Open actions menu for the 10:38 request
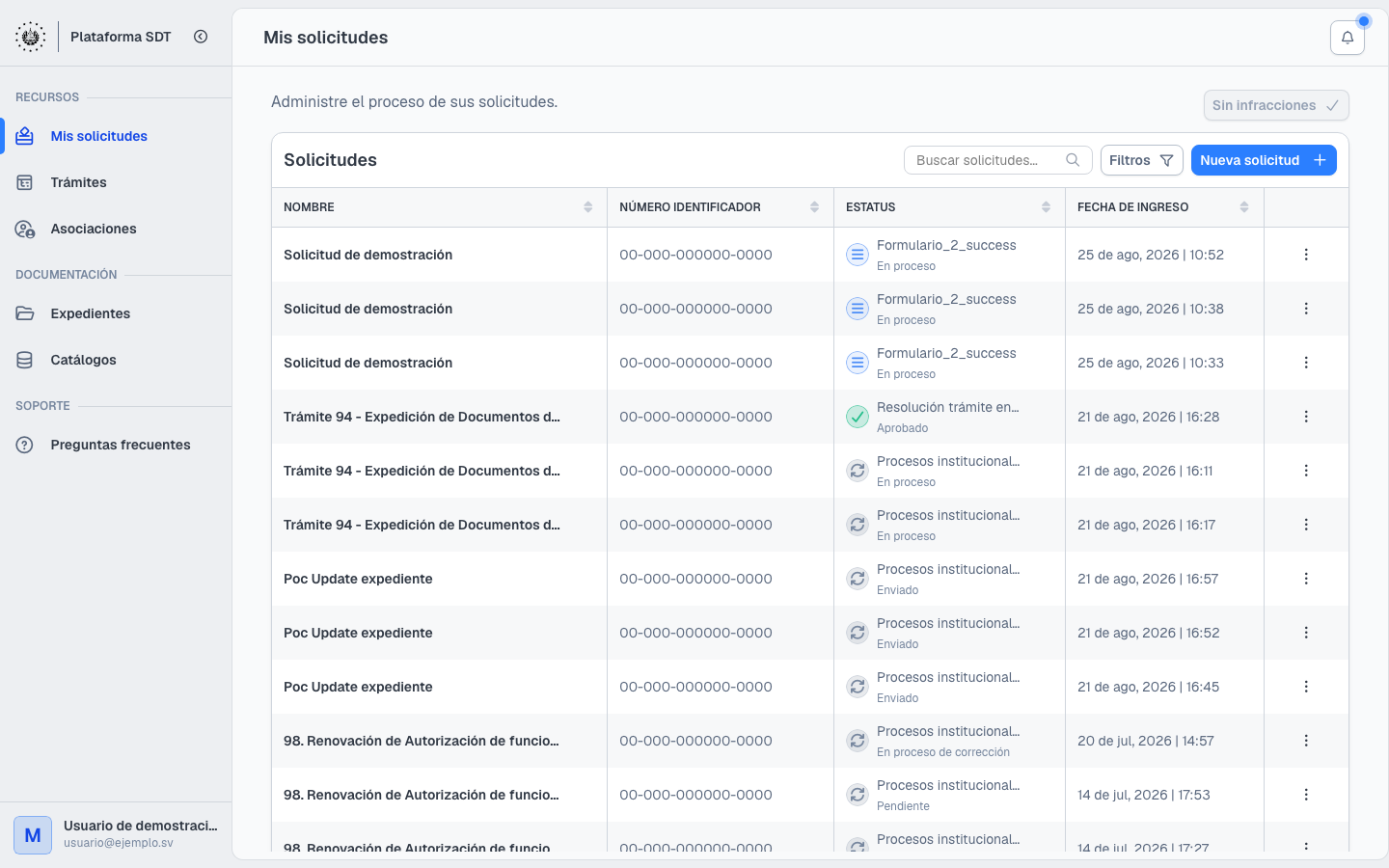Screen dimensions: 1389x868 (1306, 309)
